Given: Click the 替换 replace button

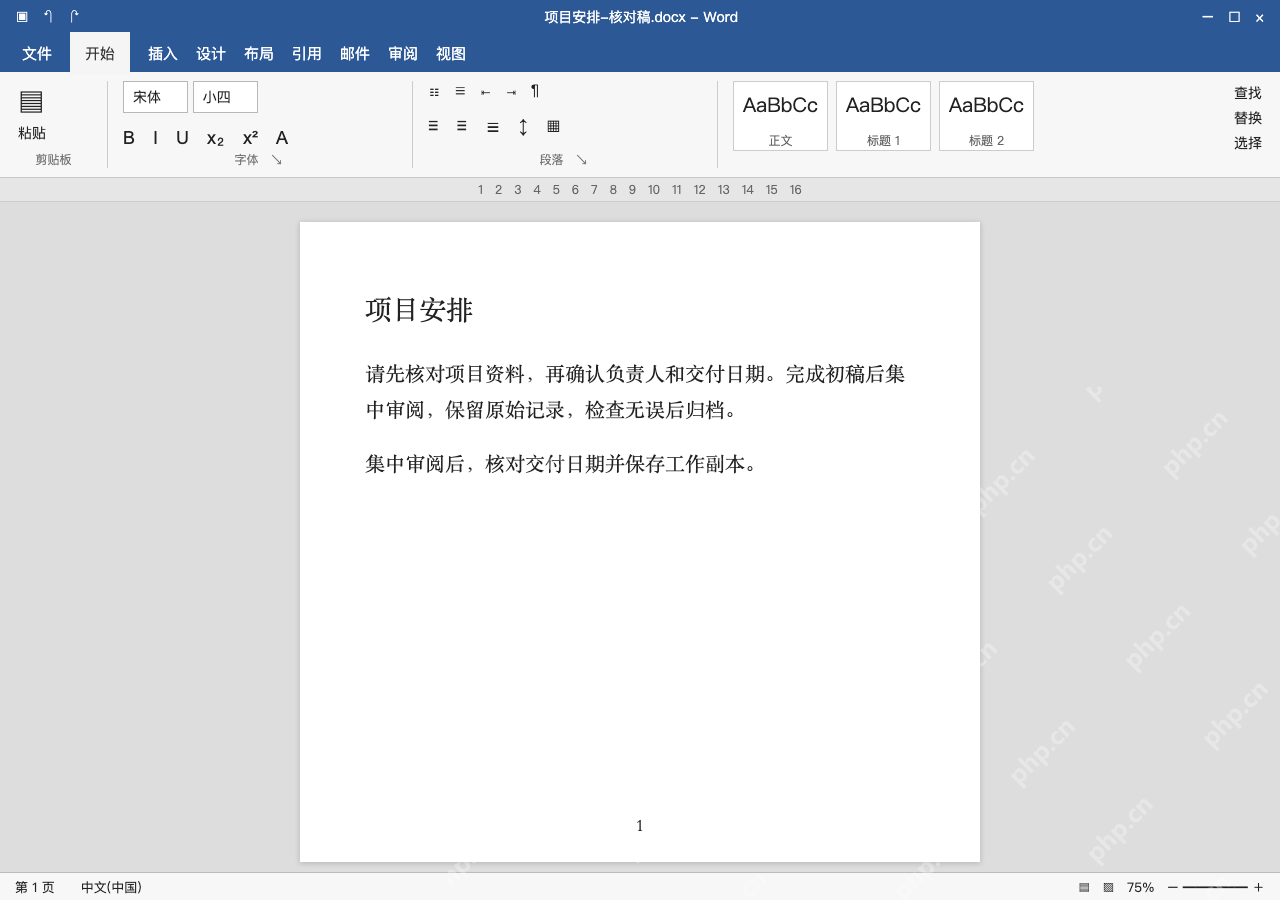Looking at the screenshot, I should (1248, 118).
